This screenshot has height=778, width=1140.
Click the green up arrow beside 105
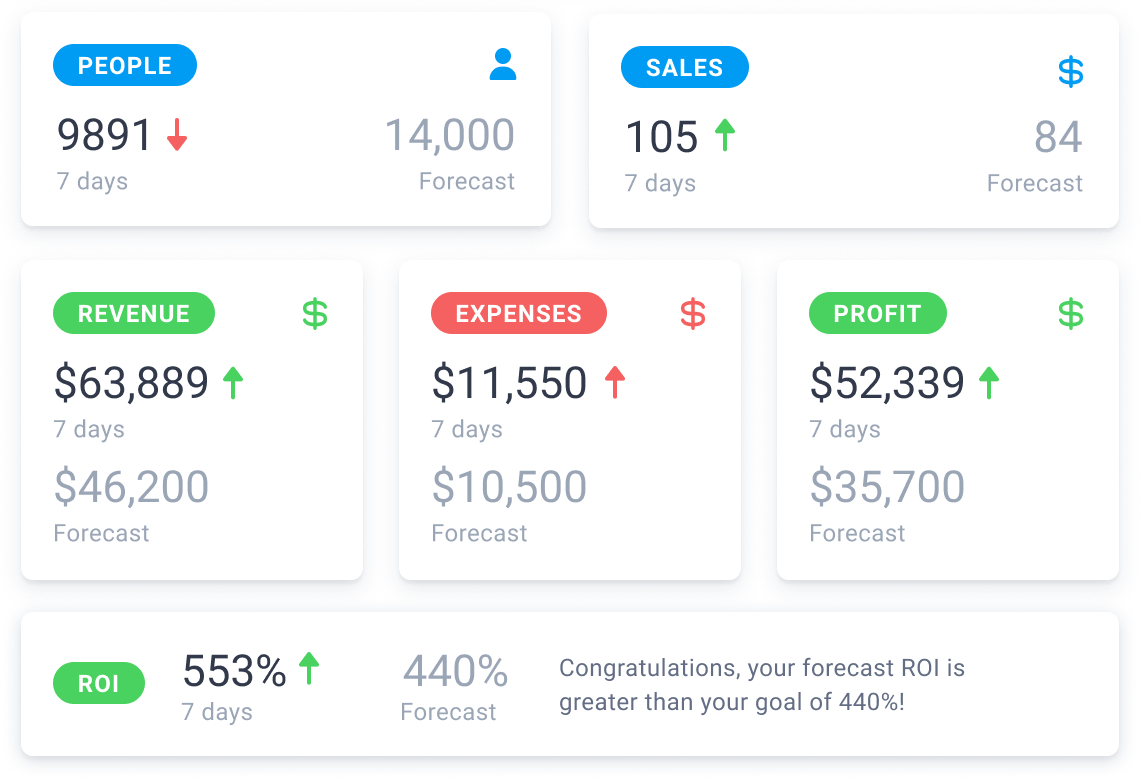[725, 135]
